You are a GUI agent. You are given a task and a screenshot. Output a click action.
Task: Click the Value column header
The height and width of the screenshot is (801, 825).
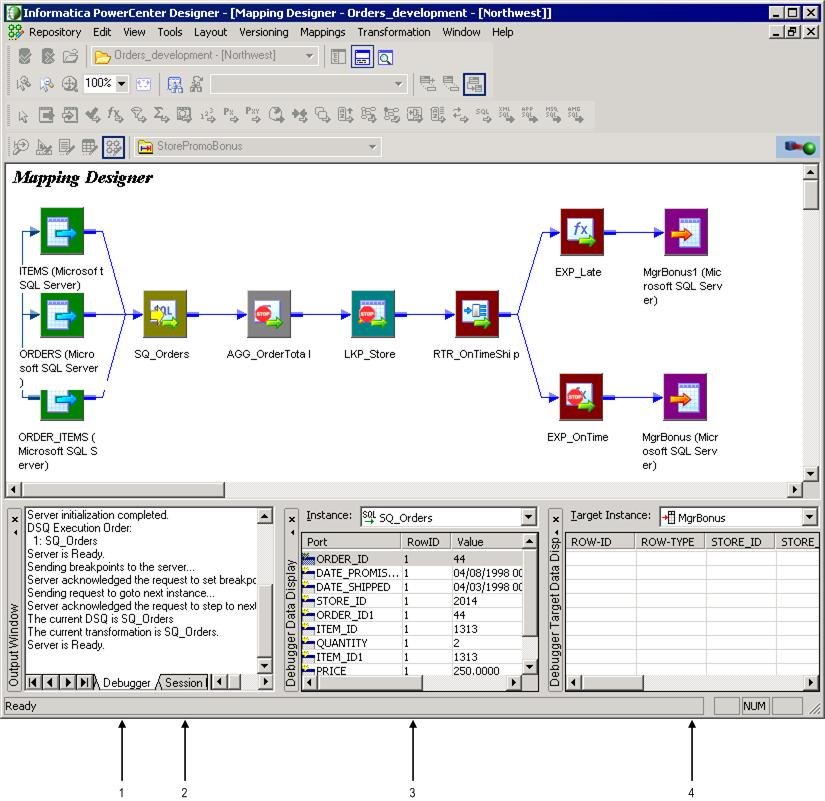coord(487,542)
